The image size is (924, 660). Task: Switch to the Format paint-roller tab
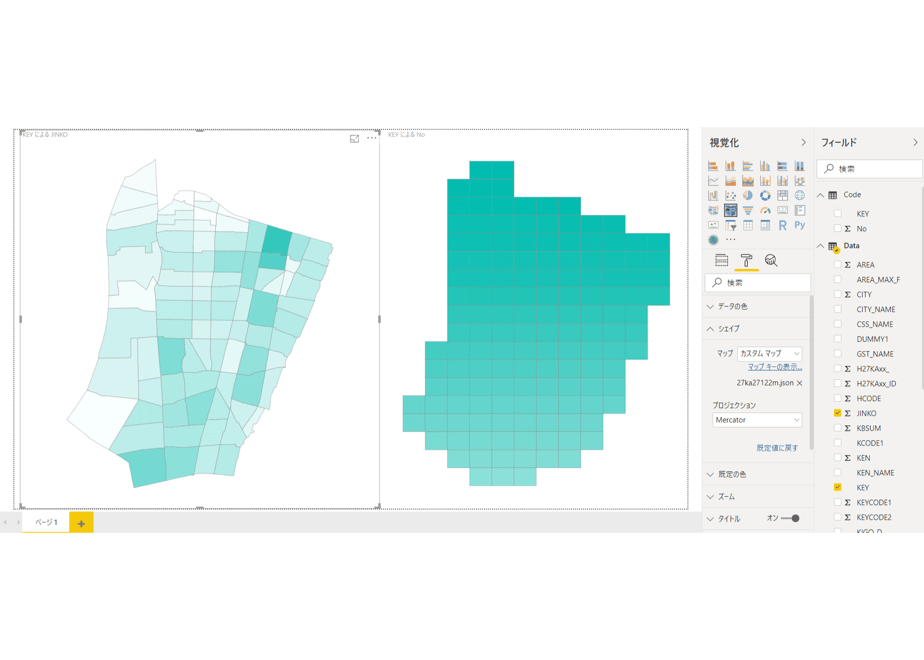[x=747, y=260]
